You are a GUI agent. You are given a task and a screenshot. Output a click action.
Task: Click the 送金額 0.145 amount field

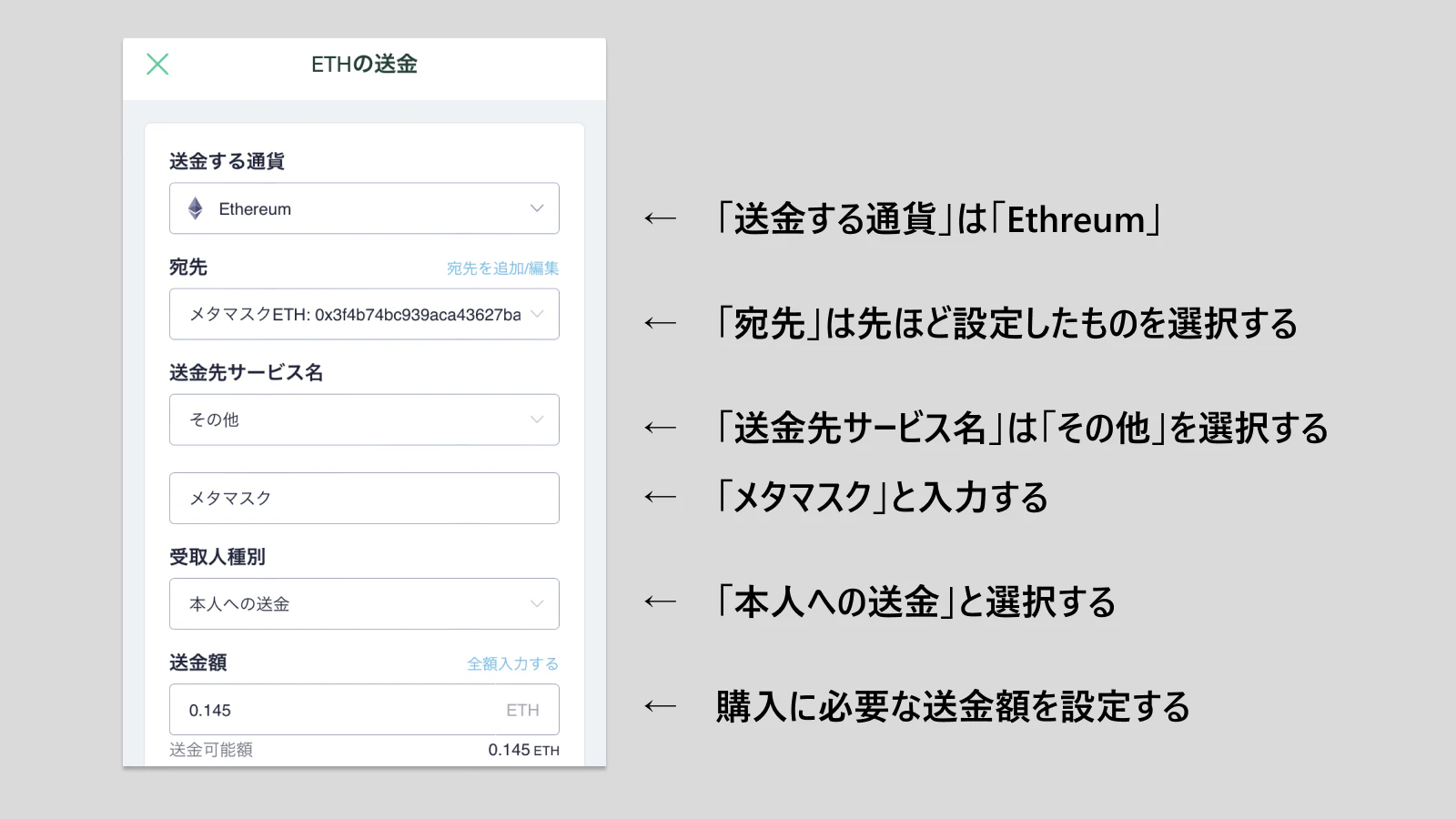(364, 709)
